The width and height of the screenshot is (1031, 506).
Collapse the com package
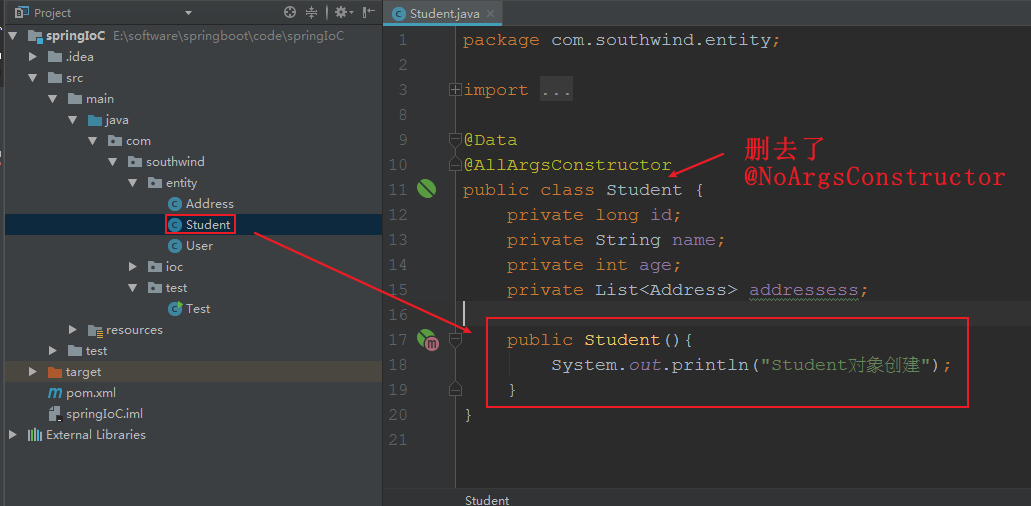pyautogui.click(x=93, y=141)
